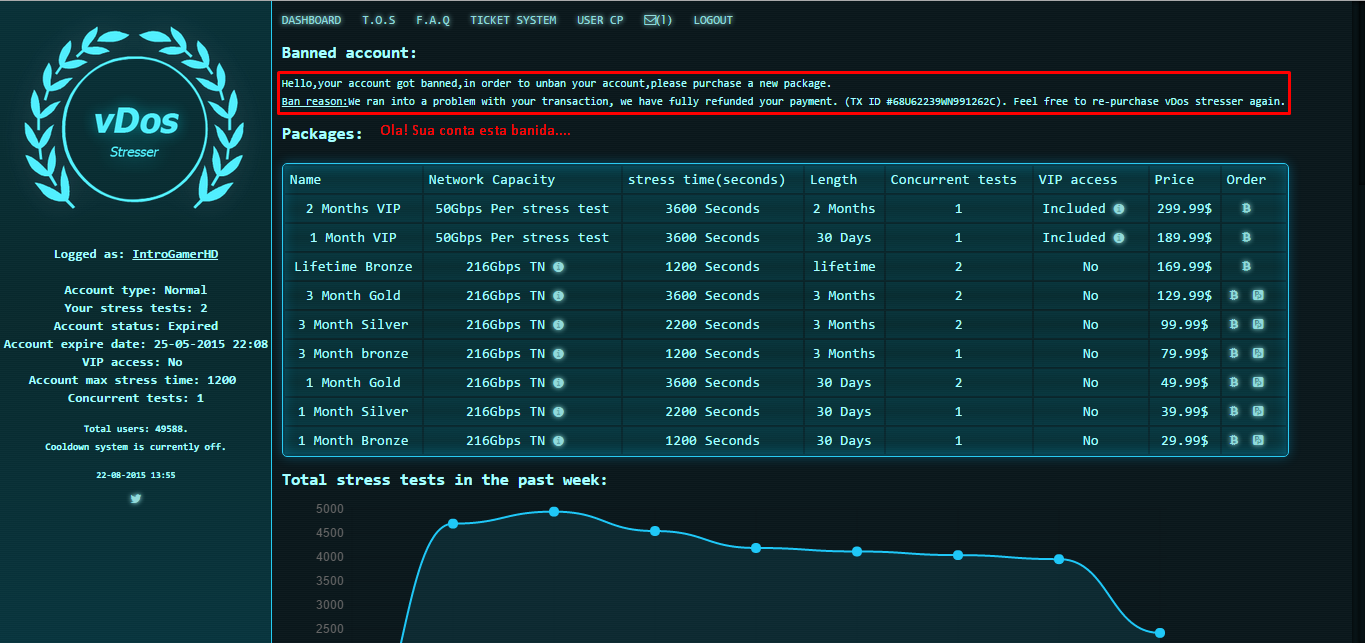Click network info icon for 1 Month Bronze

pos(558,441)
